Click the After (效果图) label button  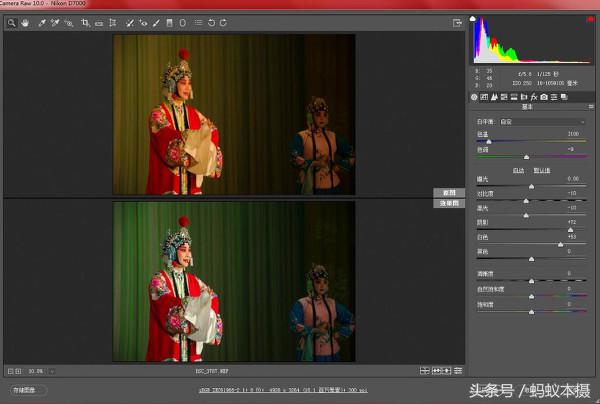tap(449, 204)
